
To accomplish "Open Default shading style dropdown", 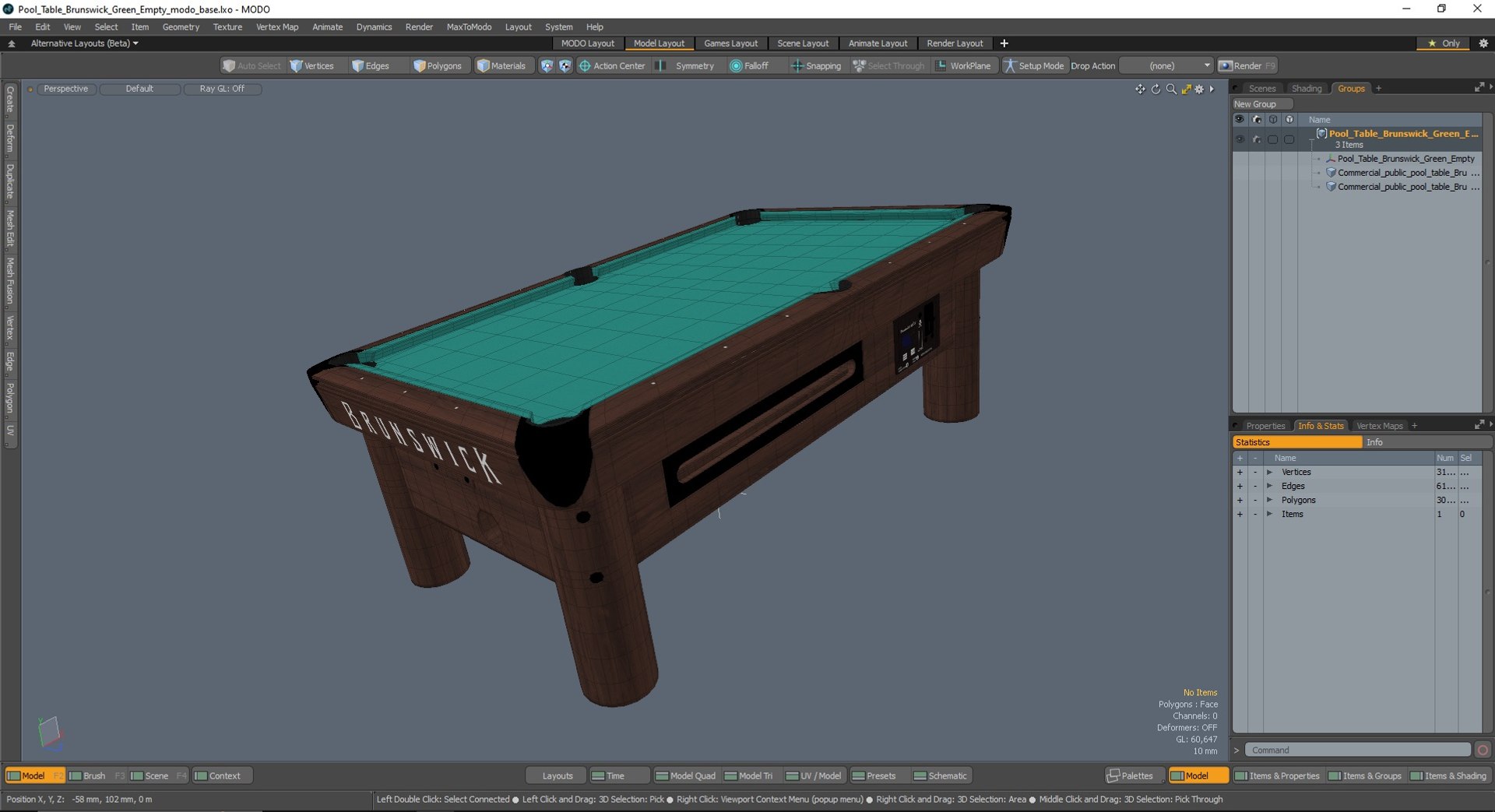I will pos(140,89).
